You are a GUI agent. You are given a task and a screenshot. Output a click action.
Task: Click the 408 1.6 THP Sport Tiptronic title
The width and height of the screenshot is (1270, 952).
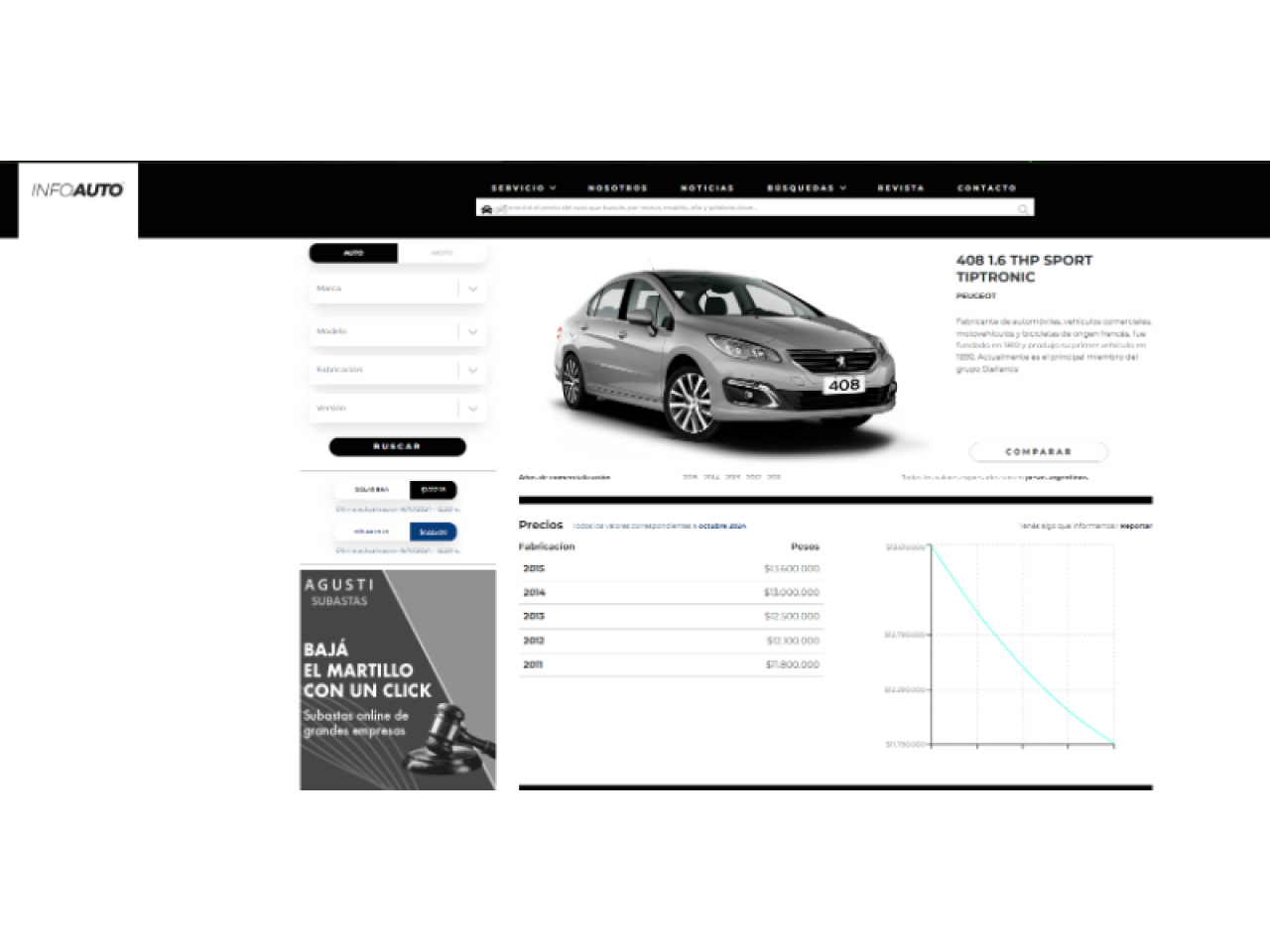[1024, 269]
